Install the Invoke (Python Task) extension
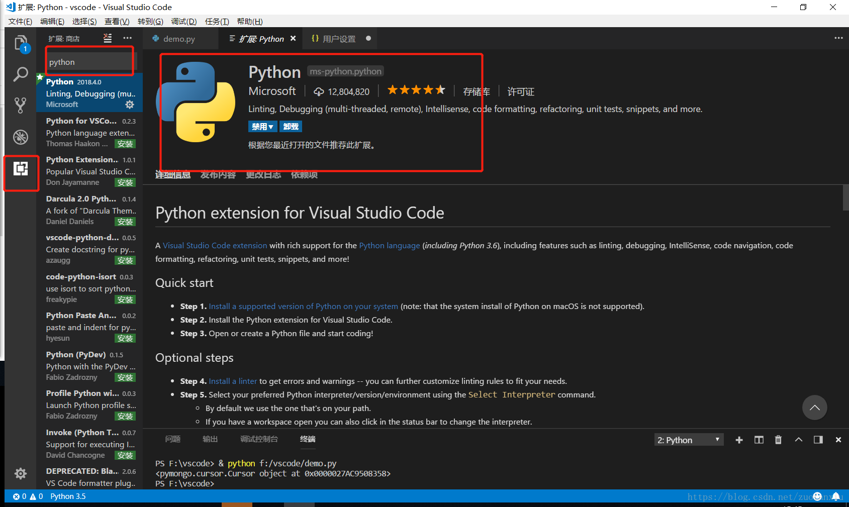 [125, 455]
